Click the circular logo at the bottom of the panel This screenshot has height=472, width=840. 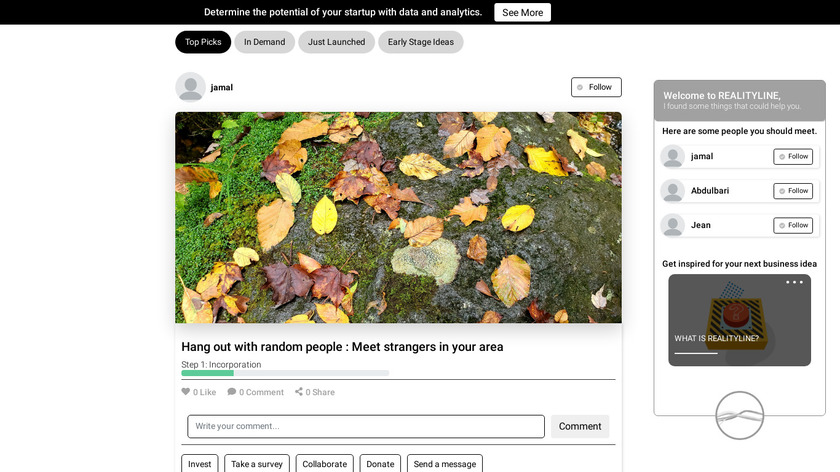(739, 415)
